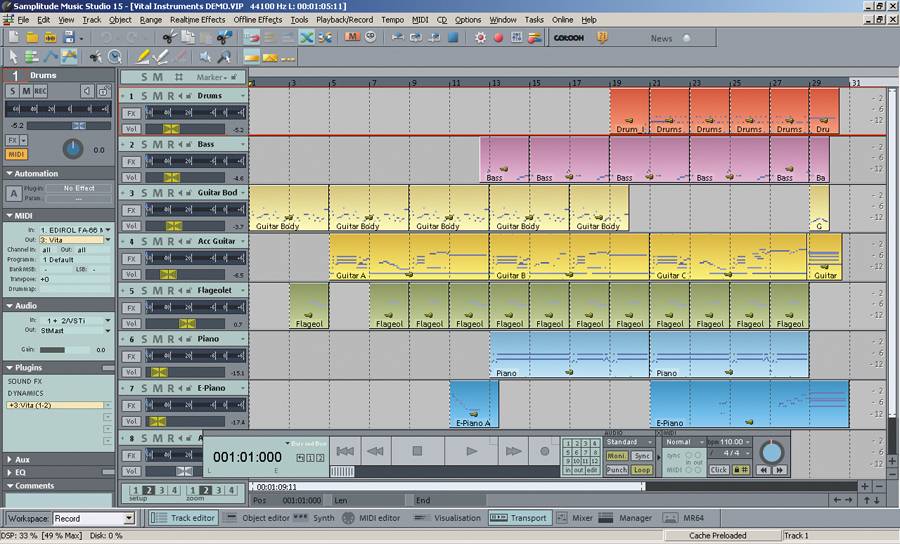Open the Mixer tab in bottom bar
The image size is (900, 544).
[x=575, y=518]
